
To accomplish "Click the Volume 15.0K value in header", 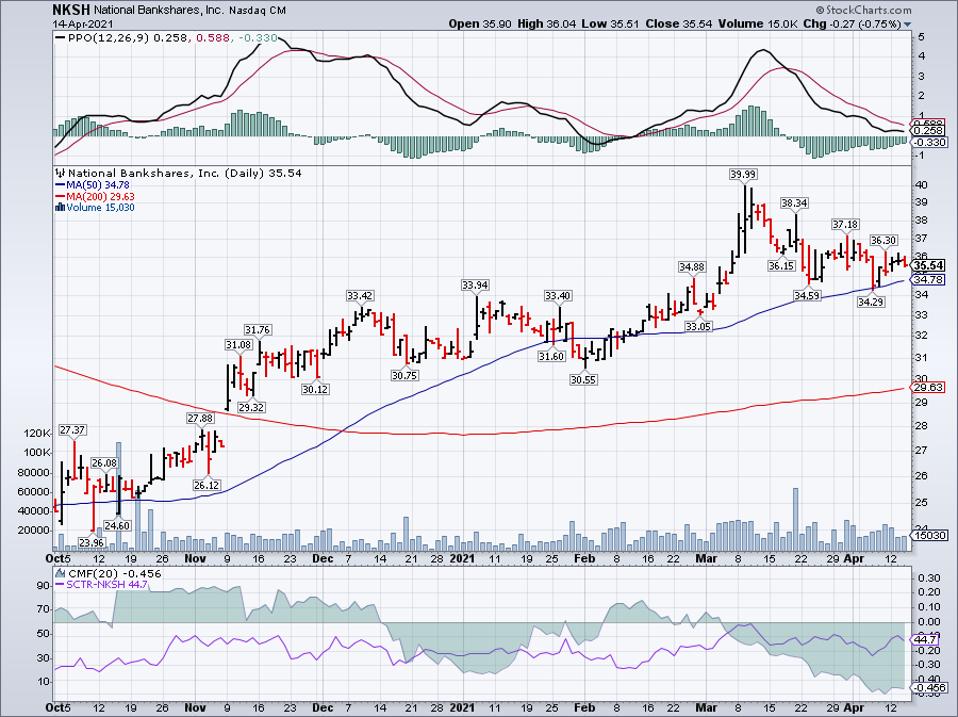I will click(x=758, y=24).
